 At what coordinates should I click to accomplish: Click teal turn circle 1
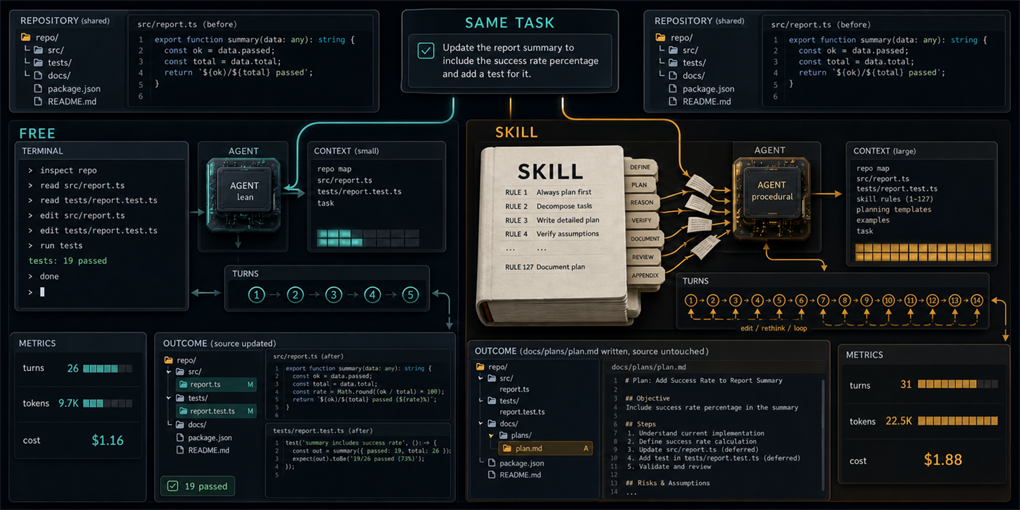pyautogui.click(x=257, y=295)
